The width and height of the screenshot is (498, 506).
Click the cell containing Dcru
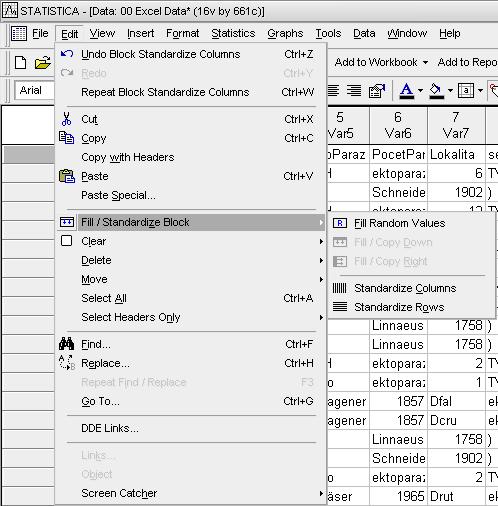coord(456,420)
